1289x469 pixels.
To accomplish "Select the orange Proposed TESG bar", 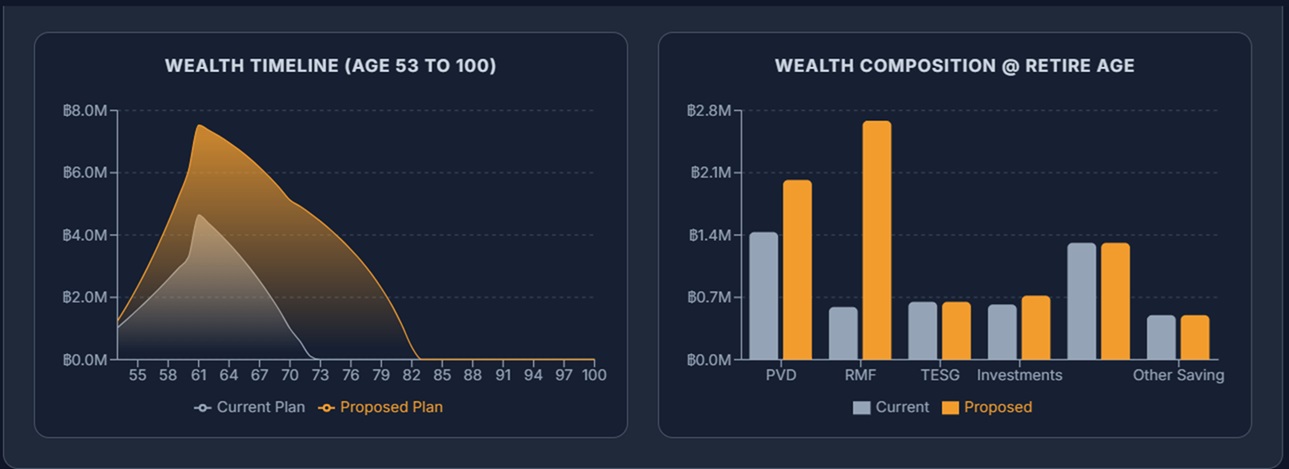I will coord(956,330).
